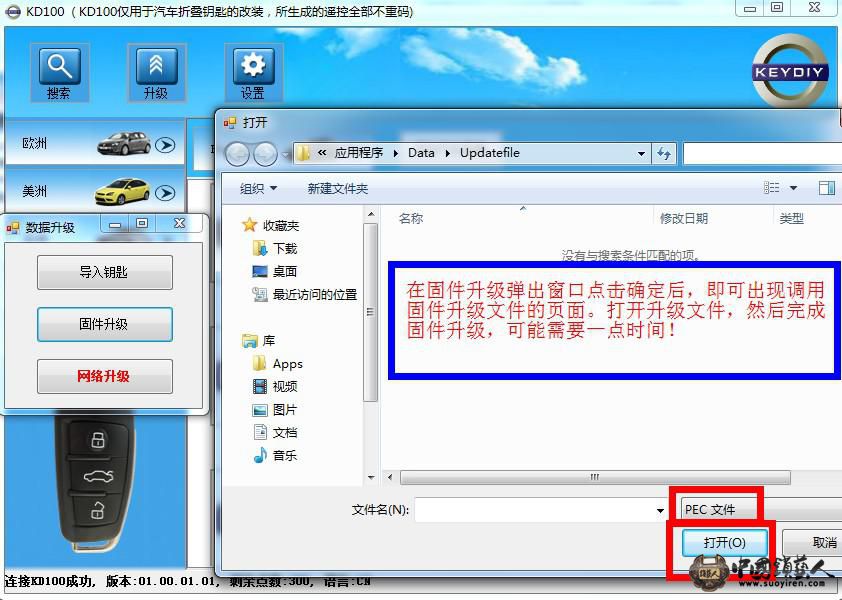Screen dimensions: 842x600
Task: Open 最近访问的位置 recent places
Action: [304, 294]
